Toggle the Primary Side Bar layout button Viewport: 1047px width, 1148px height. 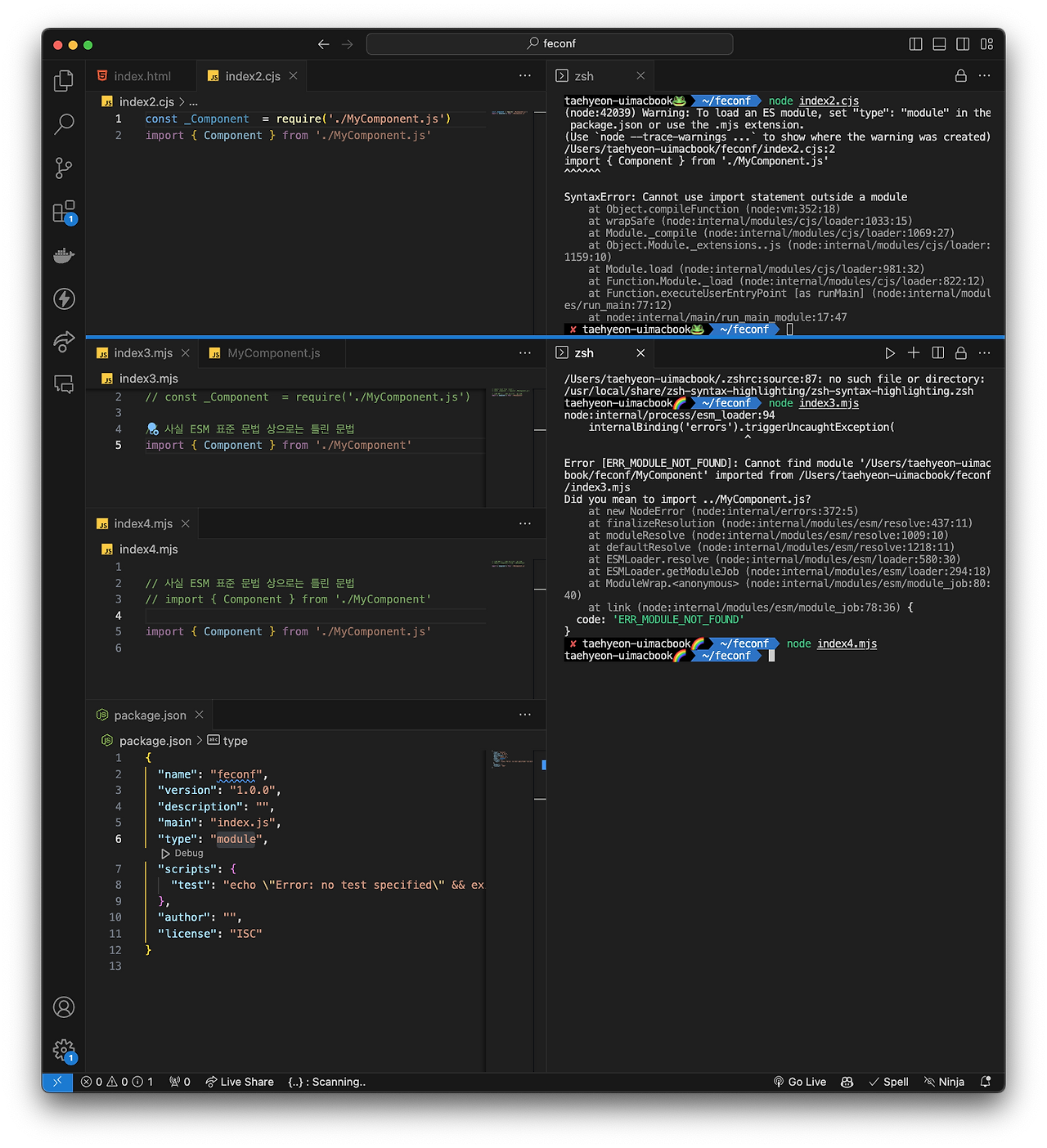point(916,44)
